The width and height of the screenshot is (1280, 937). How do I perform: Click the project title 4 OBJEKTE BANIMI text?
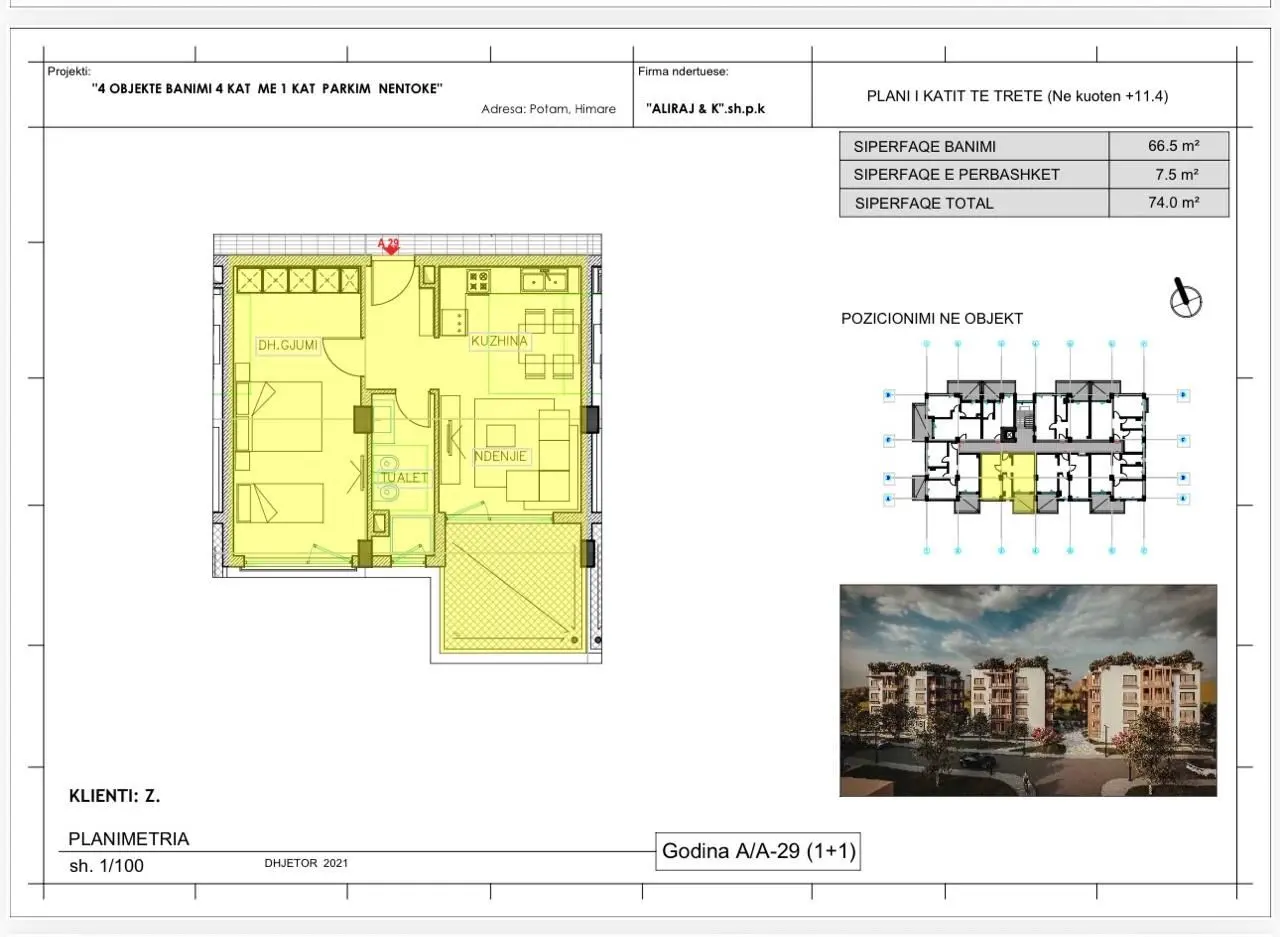coord(267,88)
